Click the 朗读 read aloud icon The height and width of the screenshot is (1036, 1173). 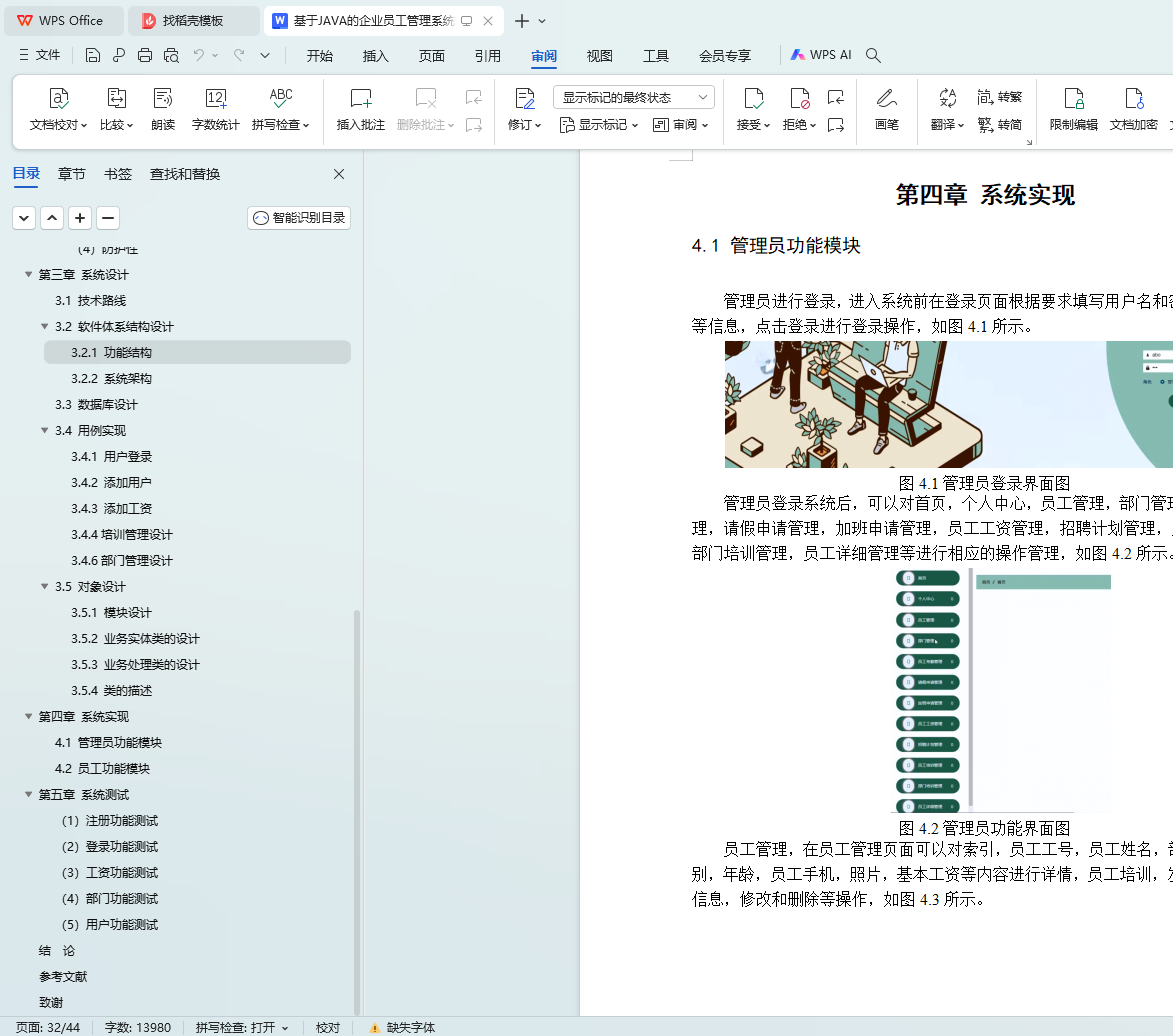[163, 98]
